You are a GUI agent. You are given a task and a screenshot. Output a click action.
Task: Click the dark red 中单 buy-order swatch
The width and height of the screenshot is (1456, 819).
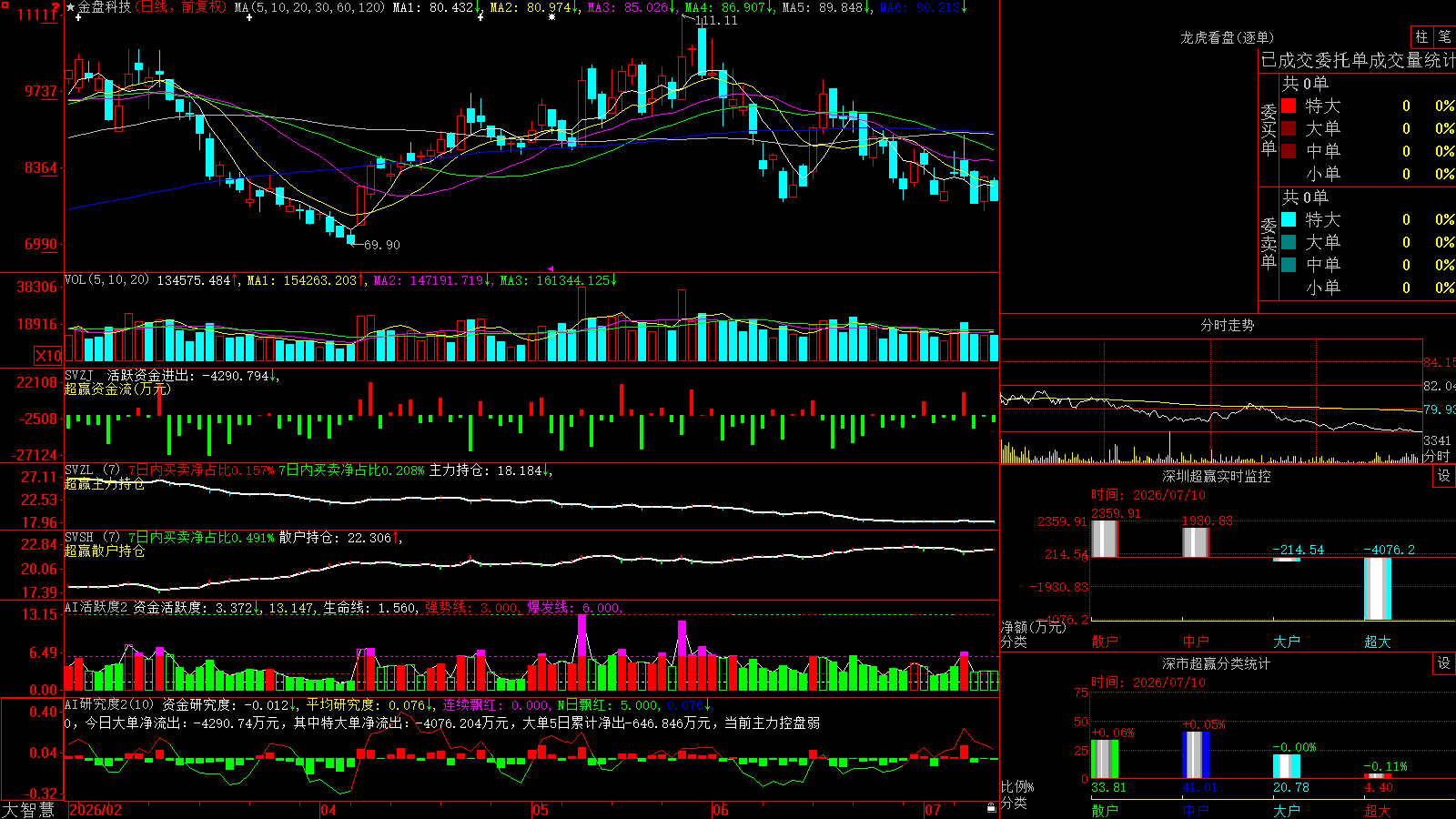[x=1289, y=150]
